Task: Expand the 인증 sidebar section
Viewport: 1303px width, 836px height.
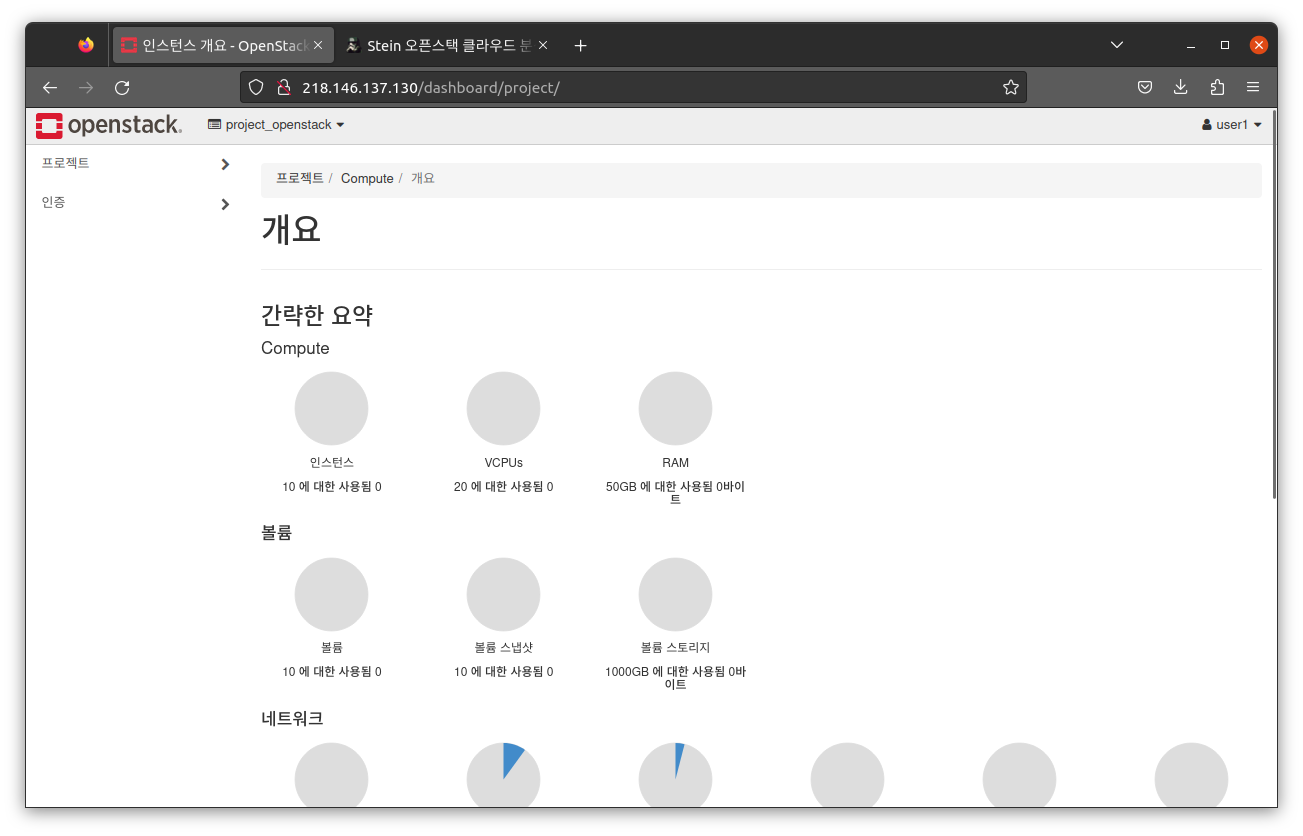Action: [135, 203]
